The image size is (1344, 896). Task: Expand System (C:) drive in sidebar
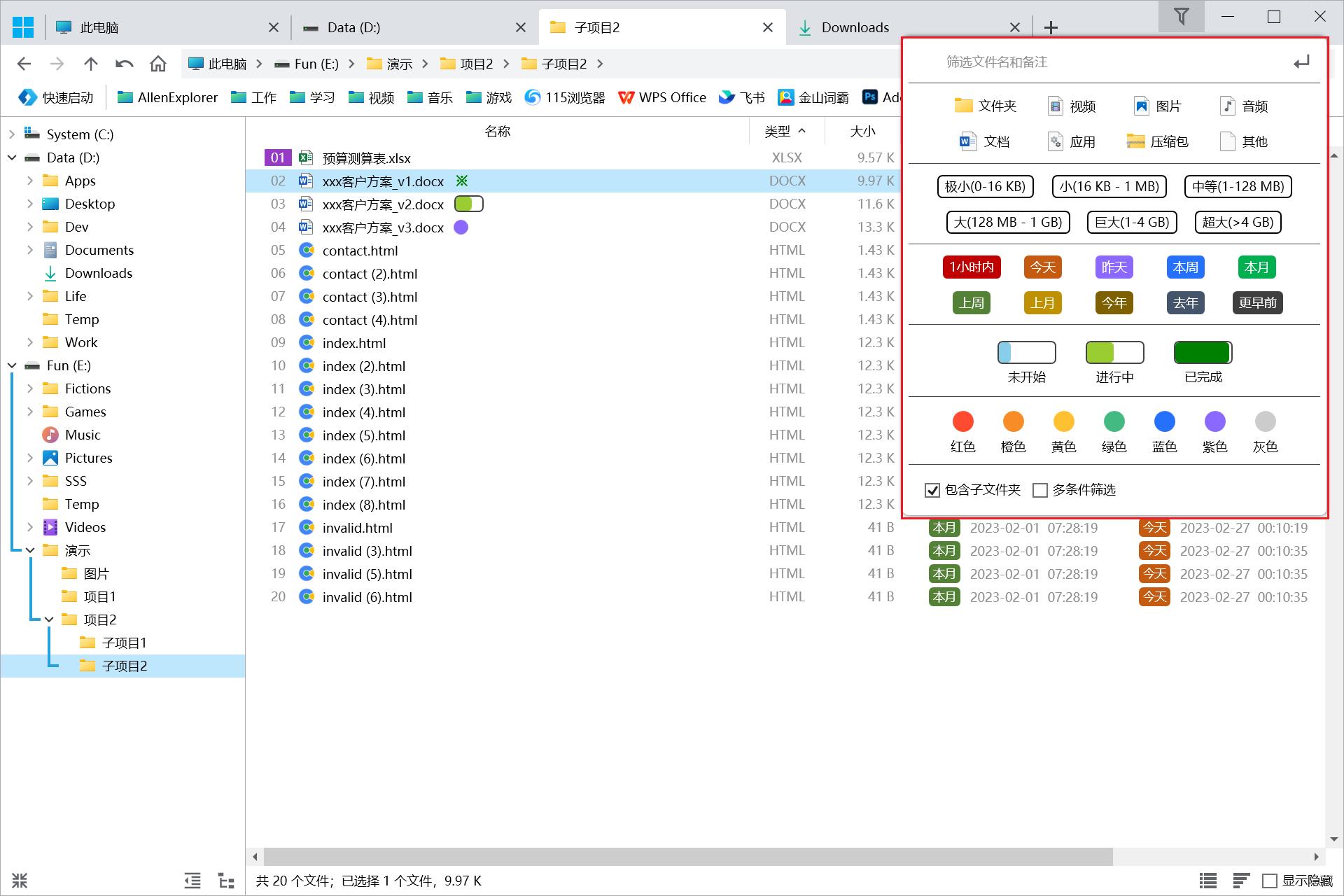coord(12,134)
